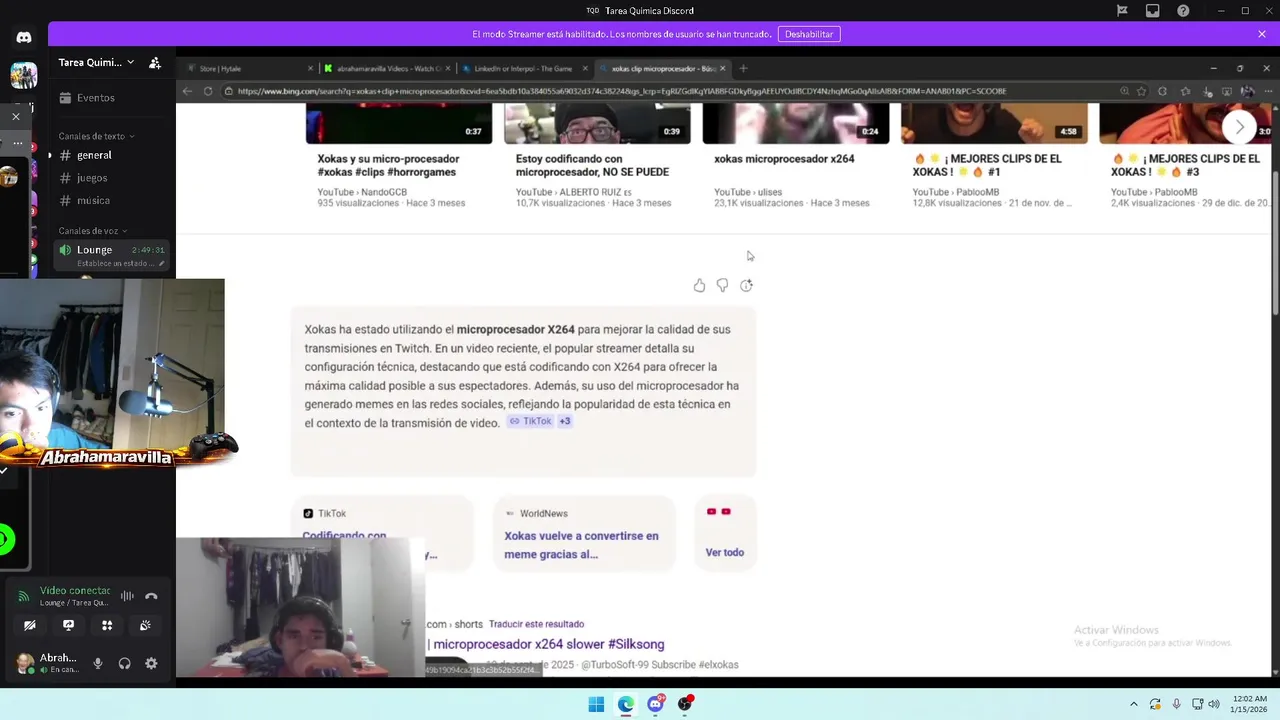Expand the +3 sources chip
The image size is (1280, 720).
tap(565, 421)
